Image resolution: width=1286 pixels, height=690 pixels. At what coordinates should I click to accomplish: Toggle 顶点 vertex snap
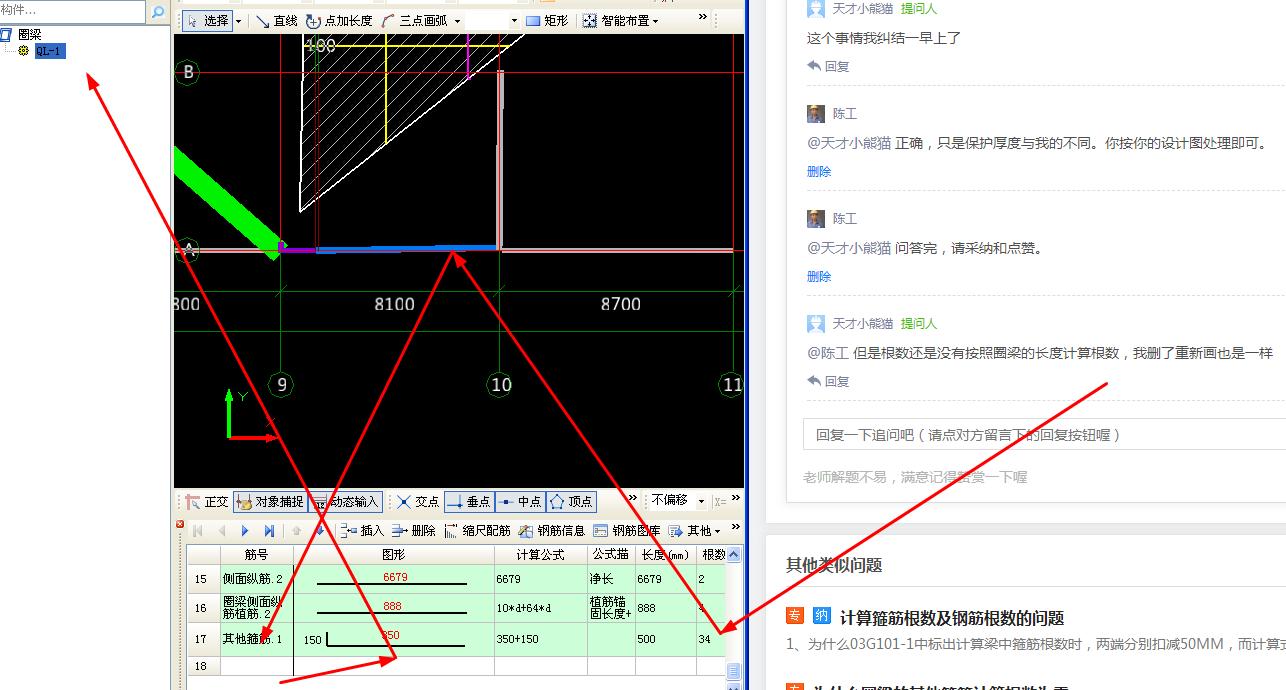pyautogui.click(x=571, y=502)
